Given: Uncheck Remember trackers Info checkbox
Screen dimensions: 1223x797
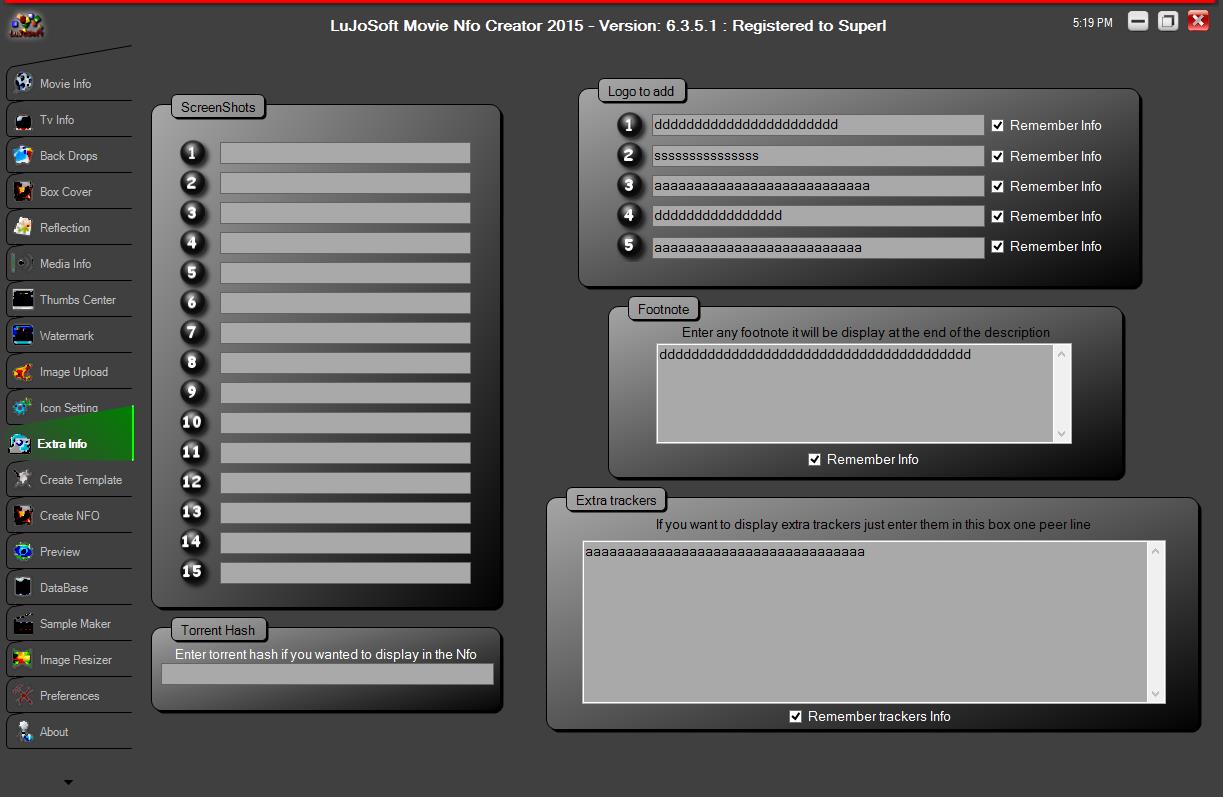Looking at the screenshot, I should (796, 716).
